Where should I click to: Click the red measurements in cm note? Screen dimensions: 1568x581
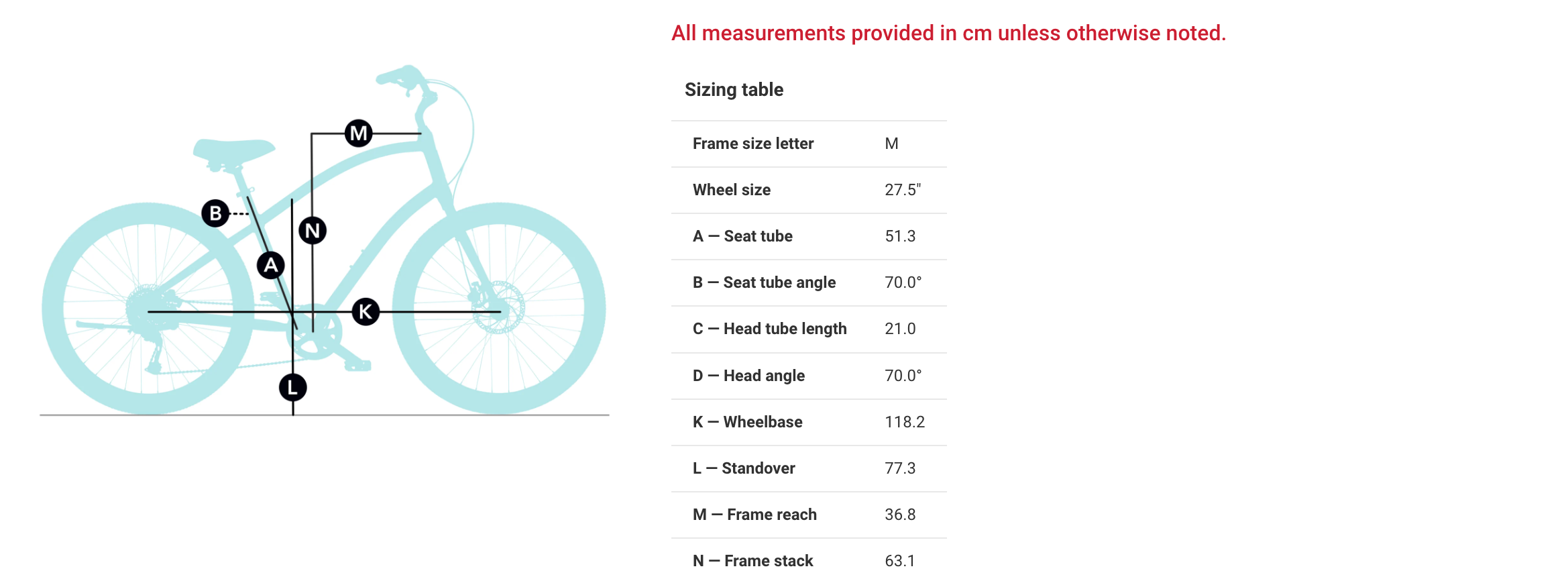[948, 33]
